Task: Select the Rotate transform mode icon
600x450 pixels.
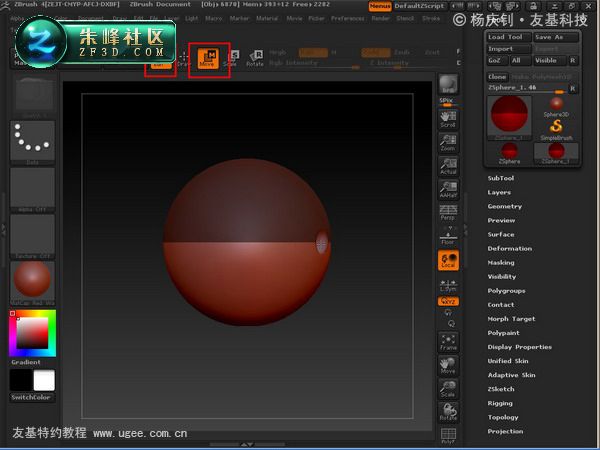Action: (255, 59)
